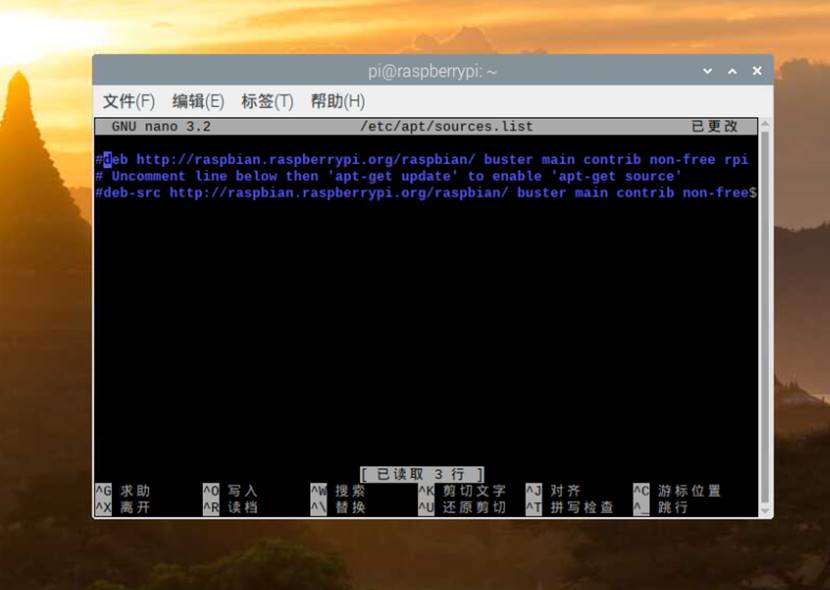Viewport: 830px width, 590px height.
Task: Click the scrollbar down arrow
Action: tap(764, 511)
